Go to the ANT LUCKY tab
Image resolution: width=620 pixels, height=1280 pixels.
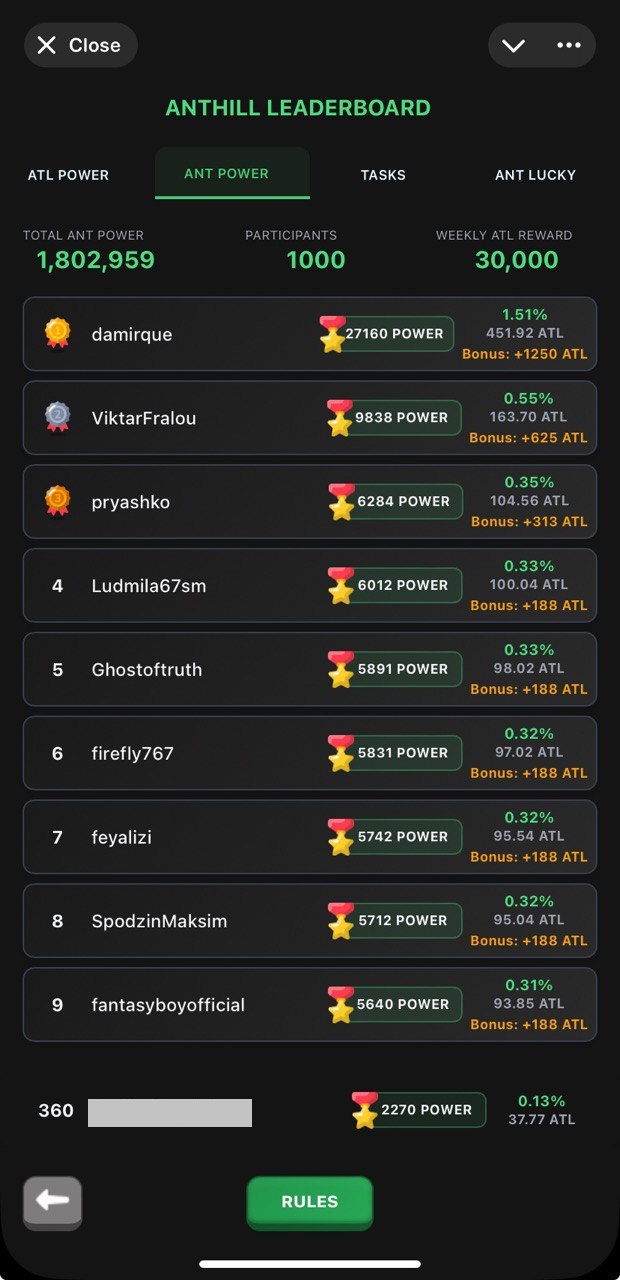pos(535,175)
